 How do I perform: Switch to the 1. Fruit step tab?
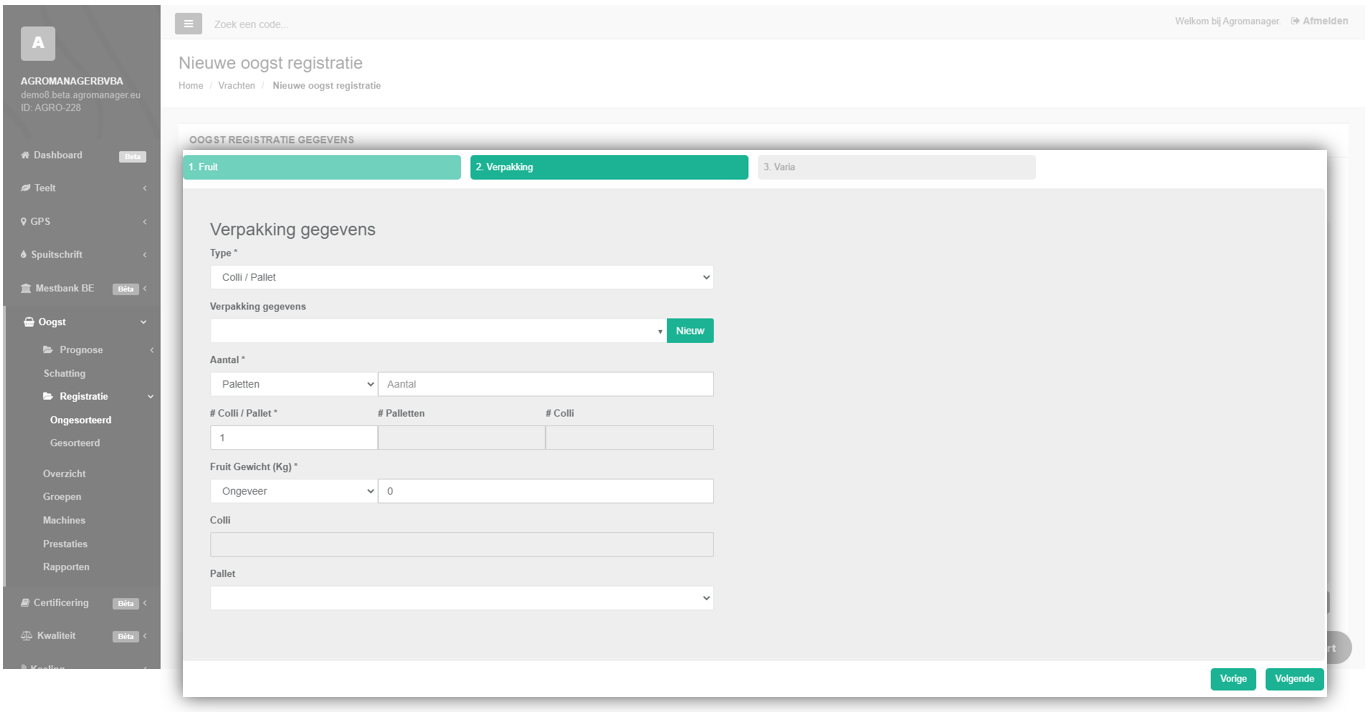tap(322, 167)
